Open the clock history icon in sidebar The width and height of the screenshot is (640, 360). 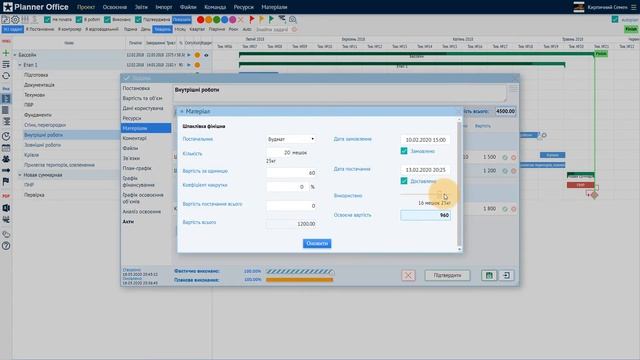pos(6,136)
